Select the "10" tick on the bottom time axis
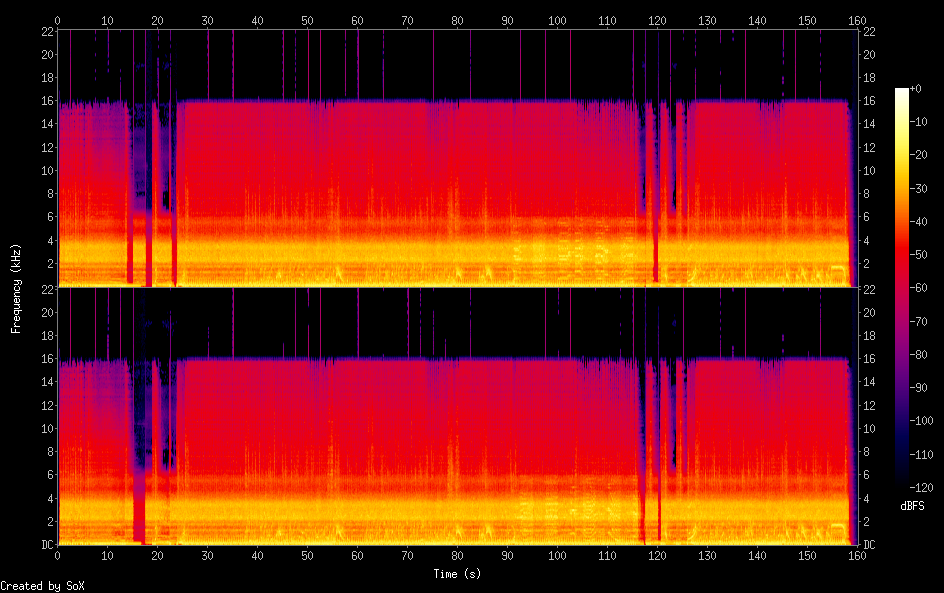The image size is (944, 593). tap(107, 556)
